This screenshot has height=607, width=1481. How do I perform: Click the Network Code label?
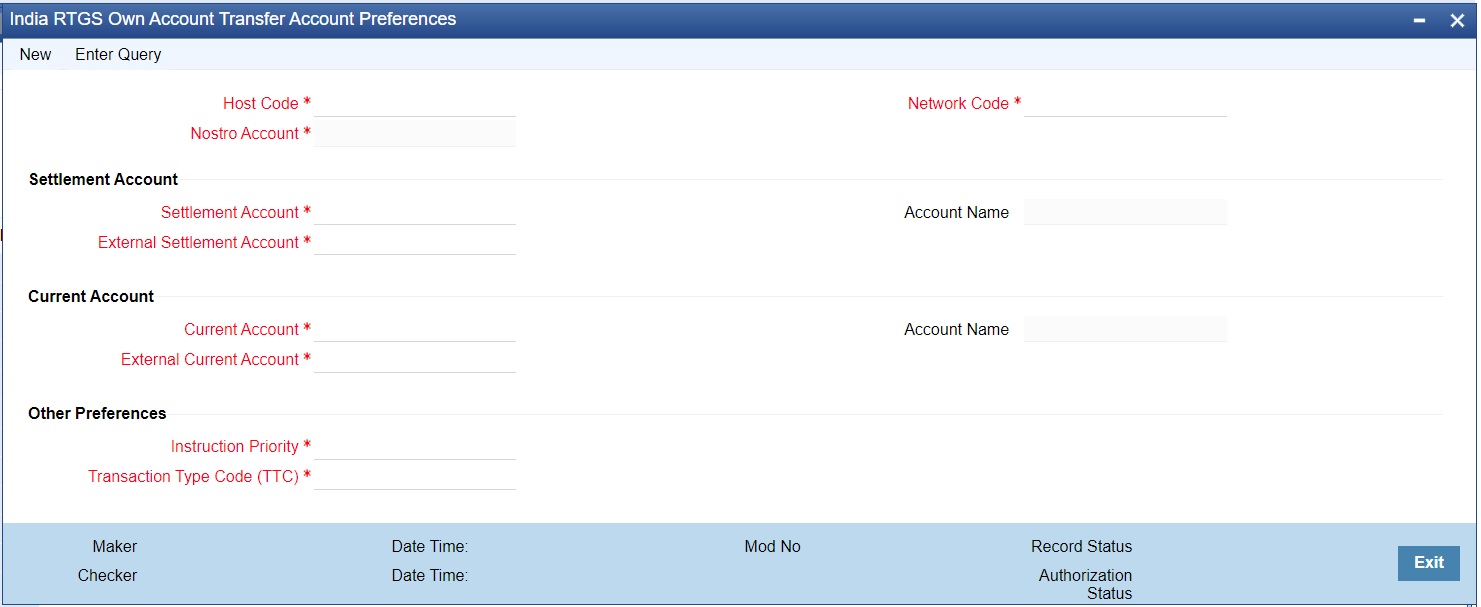[958, 103]
